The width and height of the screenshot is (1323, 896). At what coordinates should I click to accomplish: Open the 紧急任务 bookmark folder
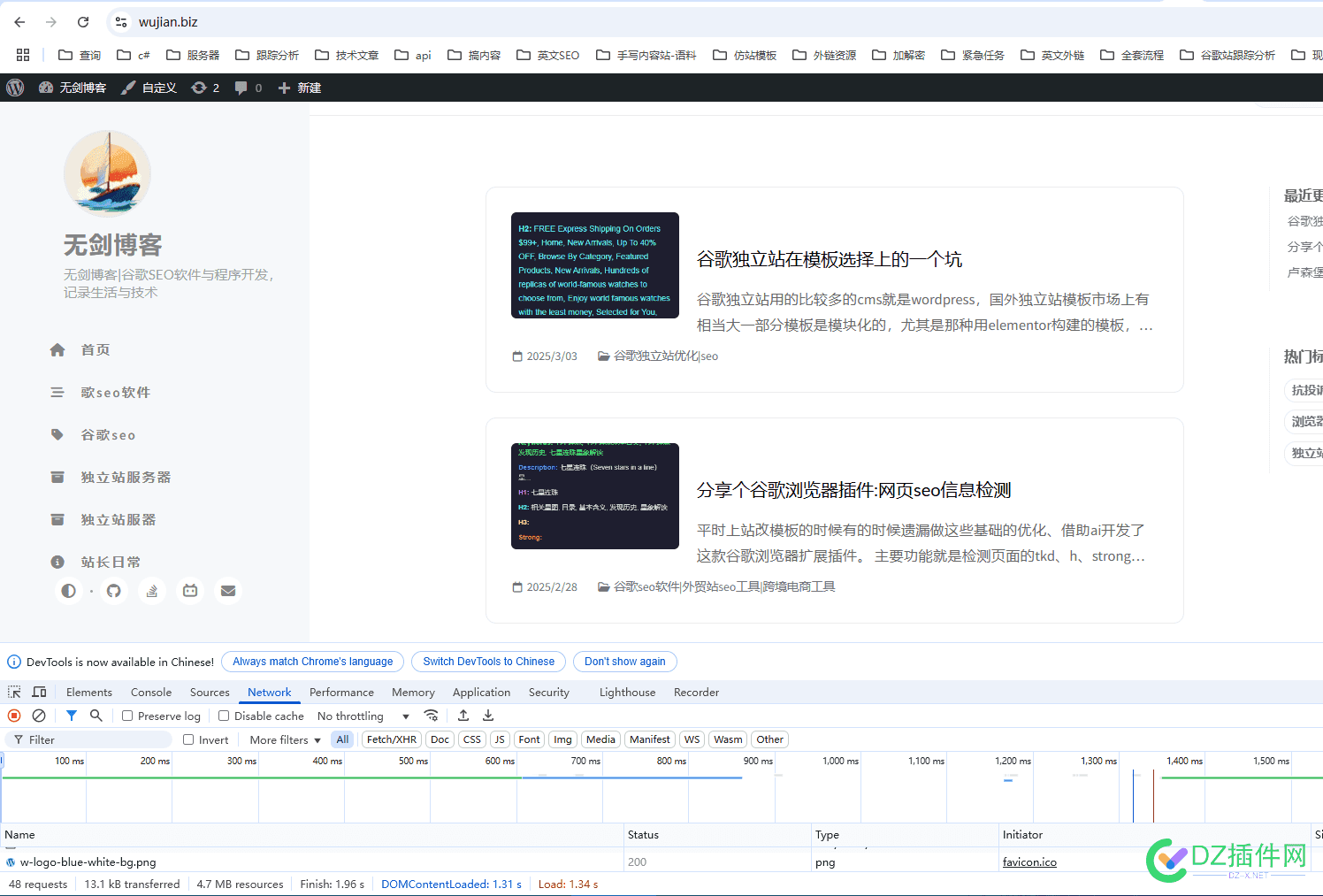click(973, 55)
